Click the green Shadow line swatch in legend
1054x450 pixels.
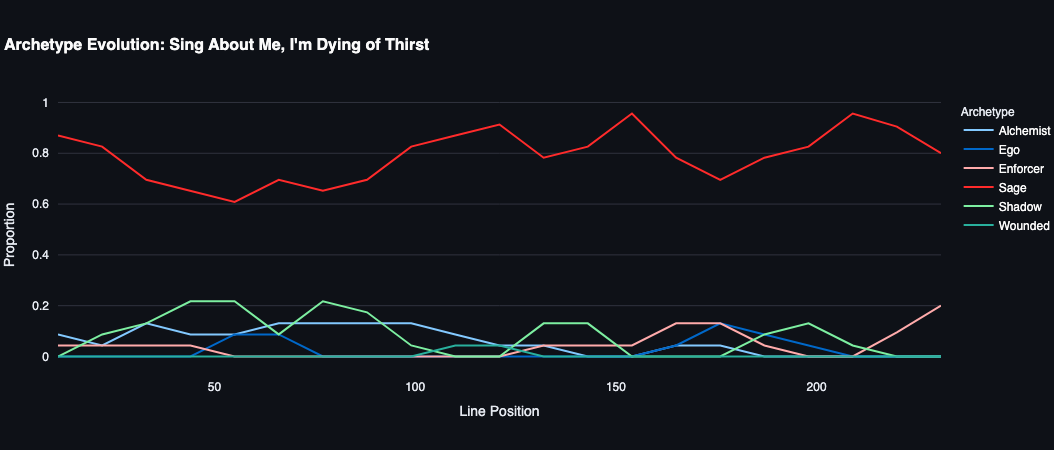(976, 207)
